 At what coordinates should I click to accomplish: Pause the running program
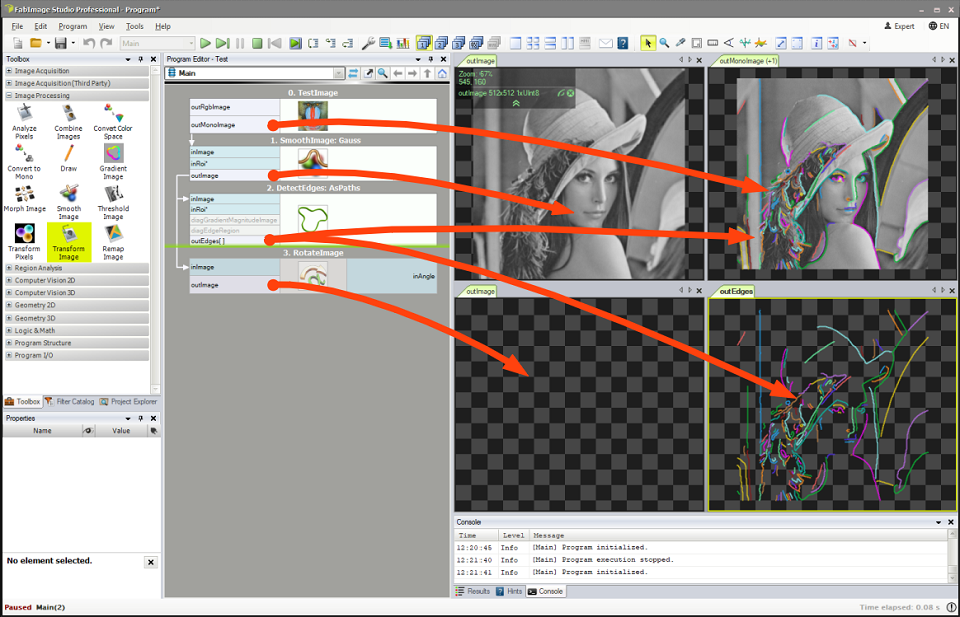tap(240, 43)
